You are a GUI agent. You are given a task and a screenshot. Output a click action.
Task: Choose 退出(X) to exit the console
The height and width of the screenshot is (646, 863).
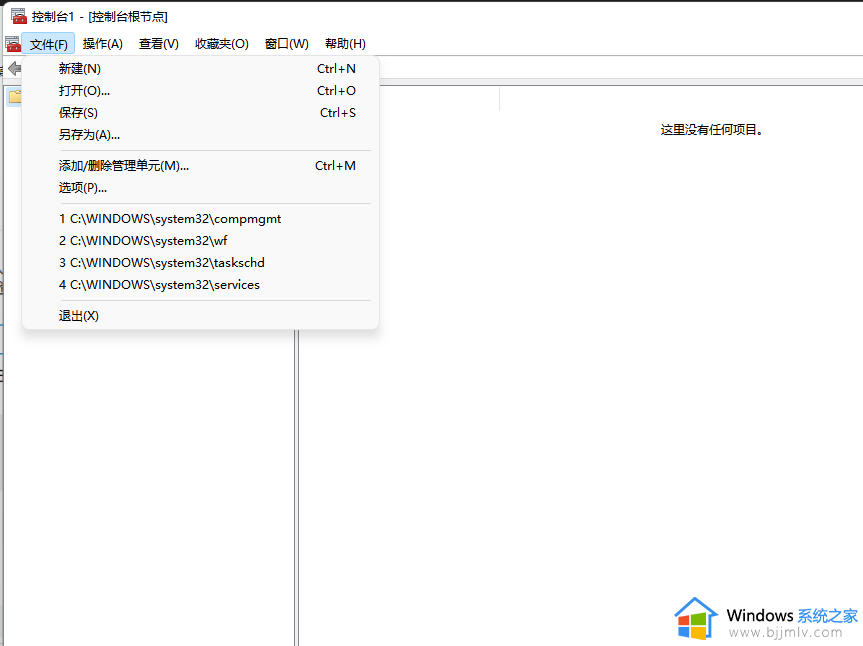coord(200,316)
